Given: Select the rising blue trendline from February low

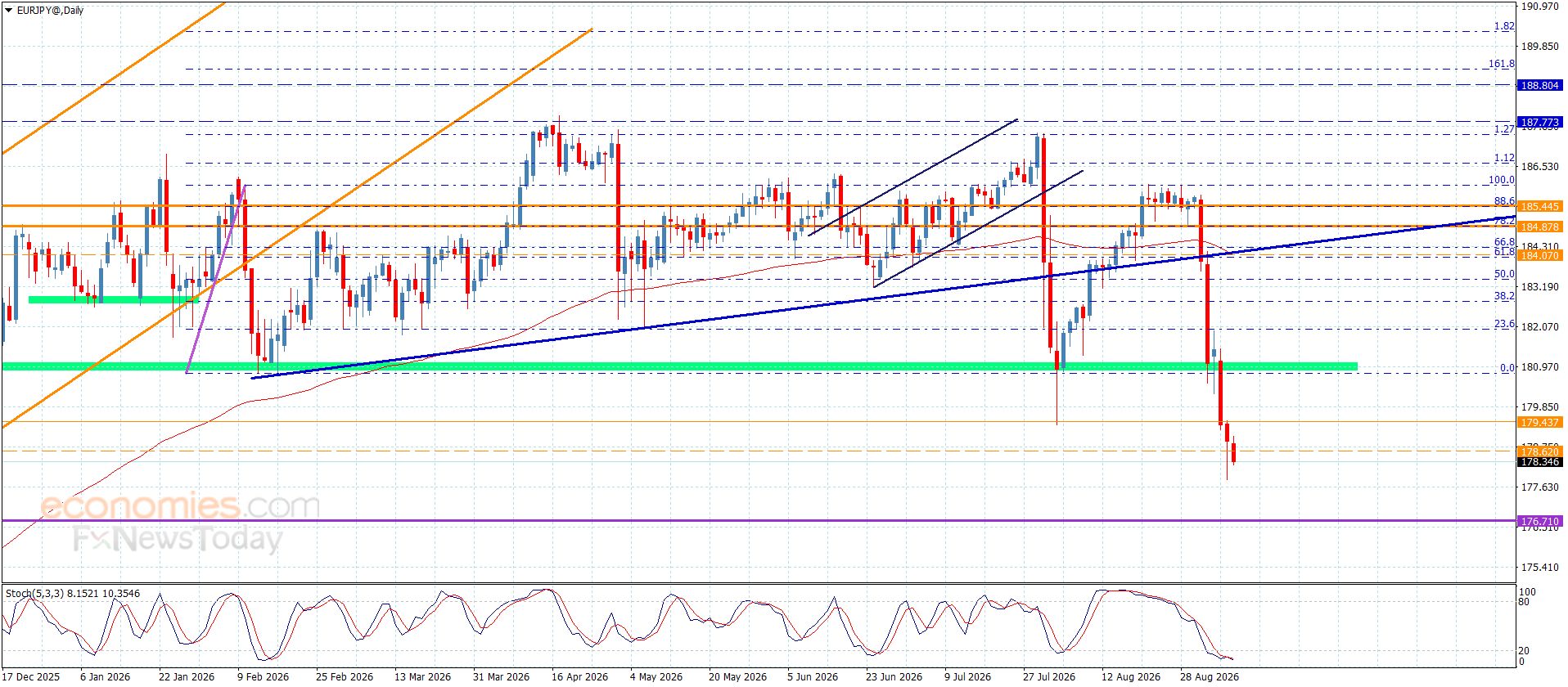Looking at the screenshot, I should 884,297.
